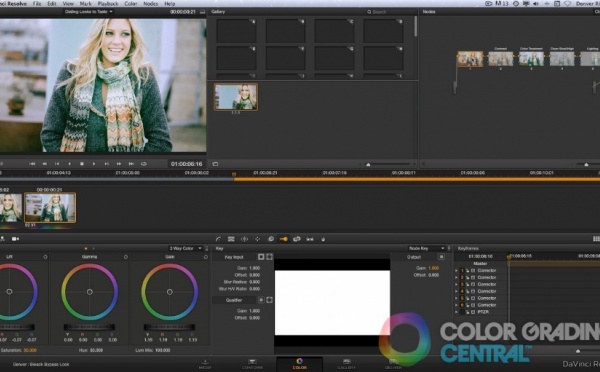
Task: Toggle Qualifier invert icon
Action: click(269, 300)
